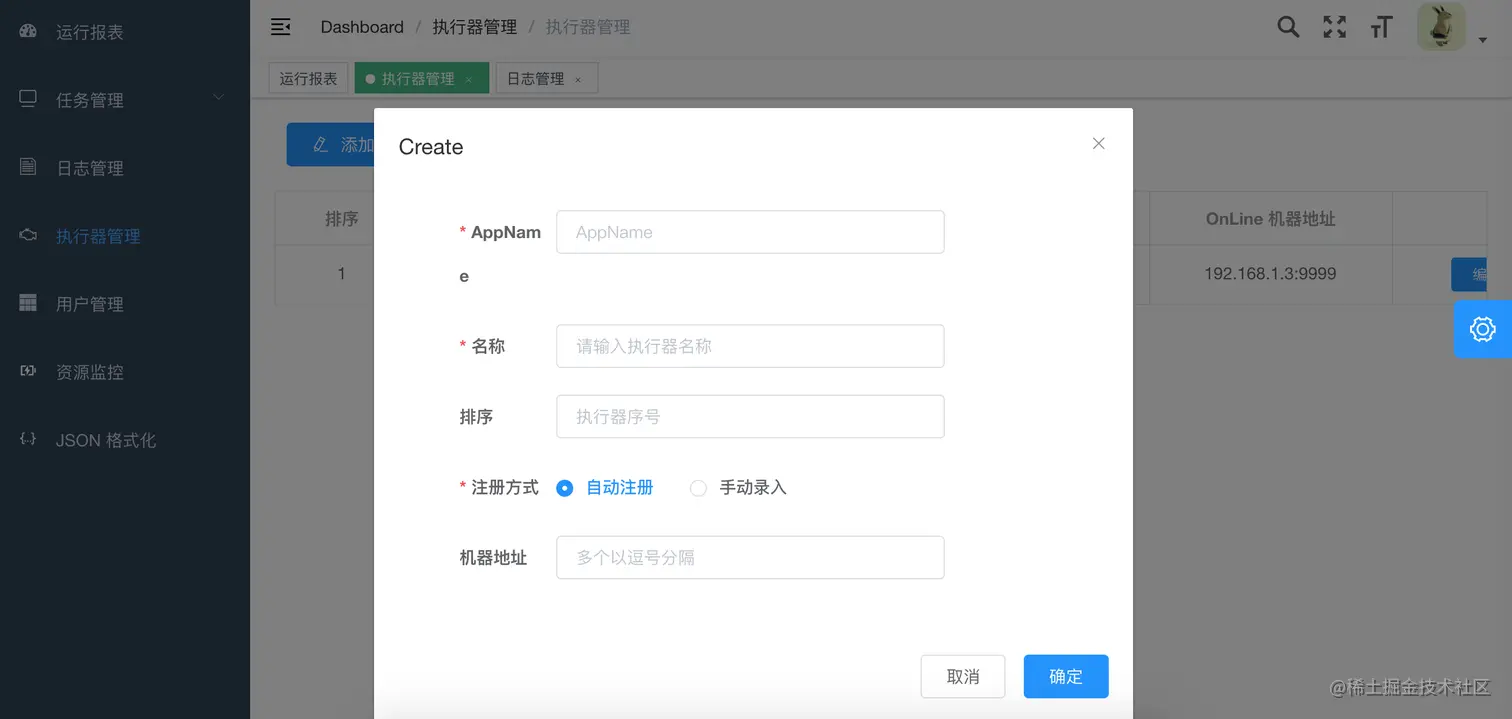Click the 排序 column header

342,218
